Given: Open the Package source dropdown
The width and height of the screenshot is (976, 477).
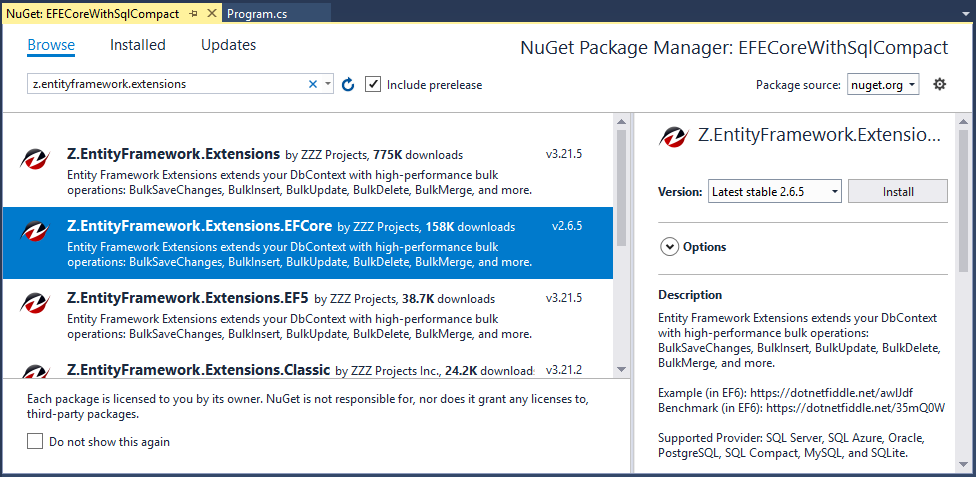Looking at the screenshot, I should 883,85.
